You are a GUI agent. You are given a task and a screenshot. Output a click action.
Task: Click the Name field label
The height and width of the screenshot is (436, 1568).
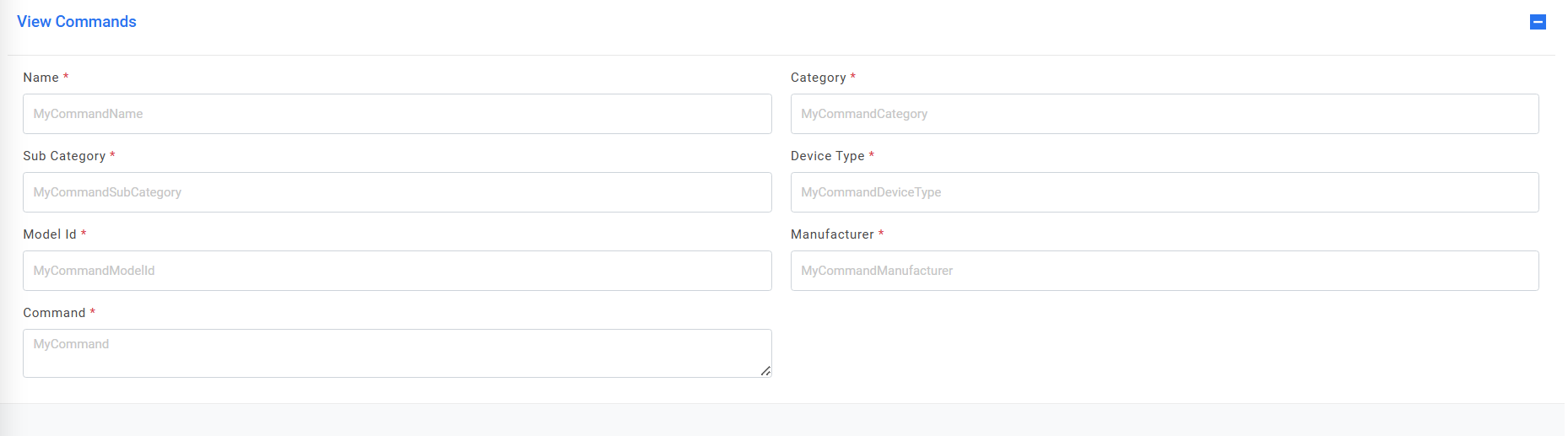(41, 78)
